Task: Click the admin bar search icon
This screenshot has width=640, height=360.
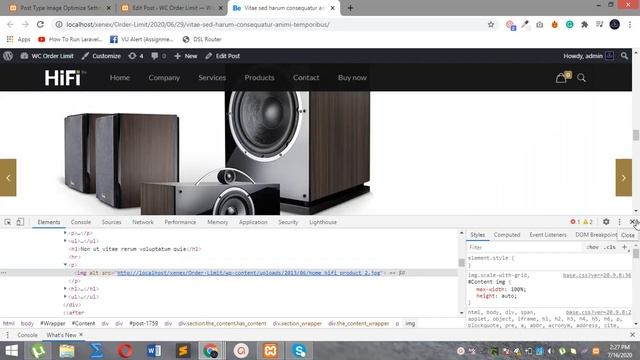Action: [x=624, y=56]
